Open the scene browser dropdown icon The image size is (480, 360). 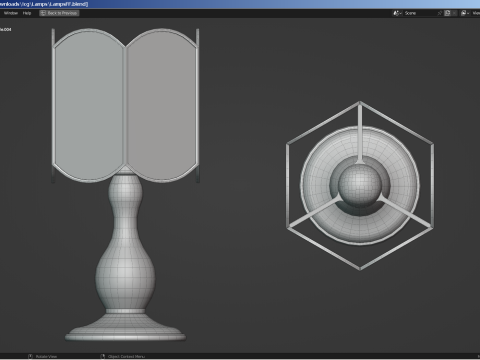tap(397, 13)
